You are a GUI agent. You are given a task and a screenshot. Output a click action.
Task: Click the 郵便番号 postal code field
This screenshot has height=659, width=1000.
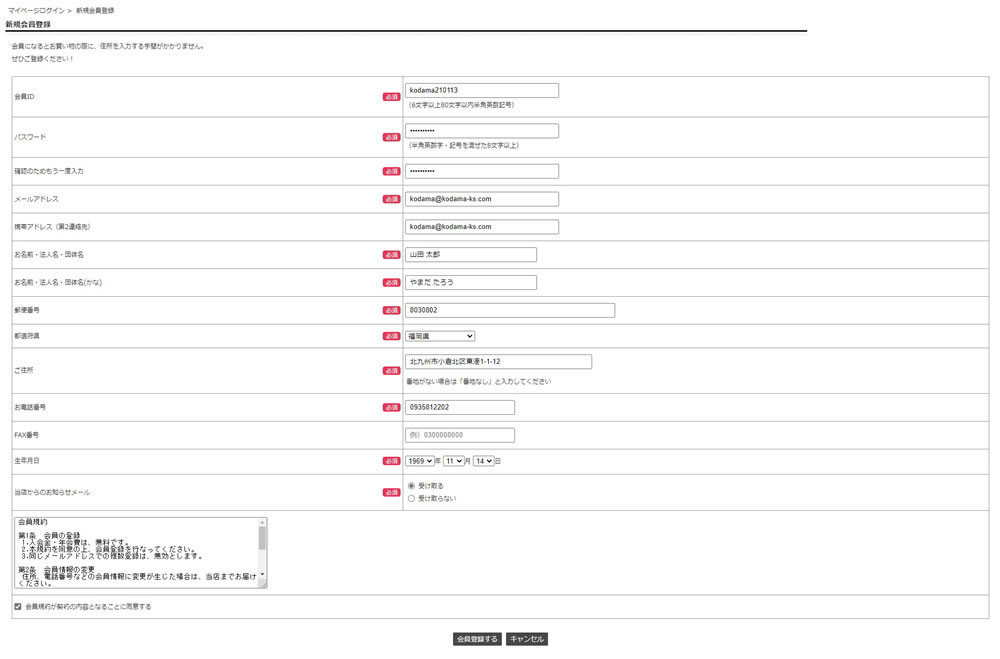[x=509, y=310]
